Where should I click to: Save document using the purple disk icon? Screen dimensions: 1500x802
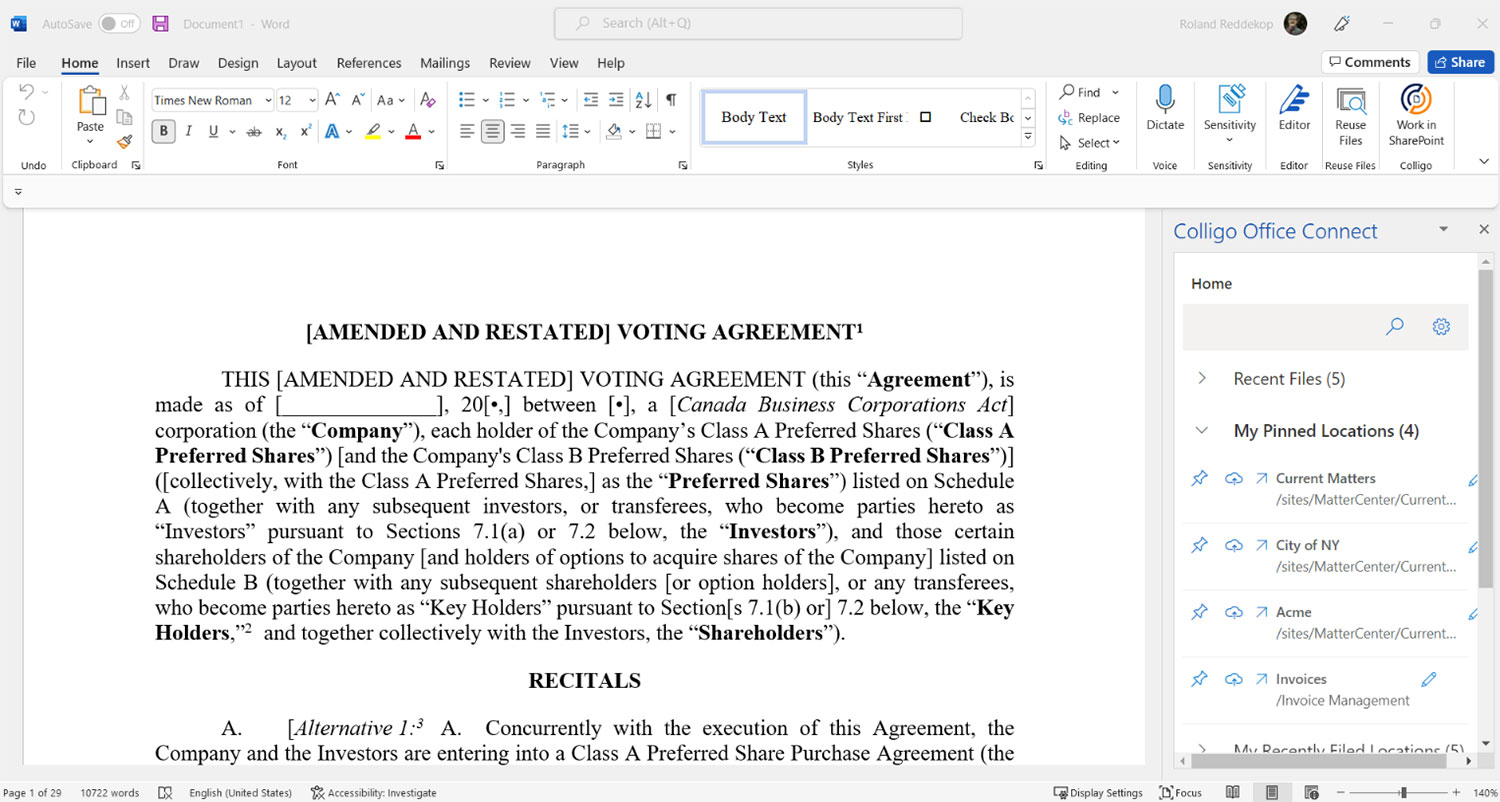point(161,23)
